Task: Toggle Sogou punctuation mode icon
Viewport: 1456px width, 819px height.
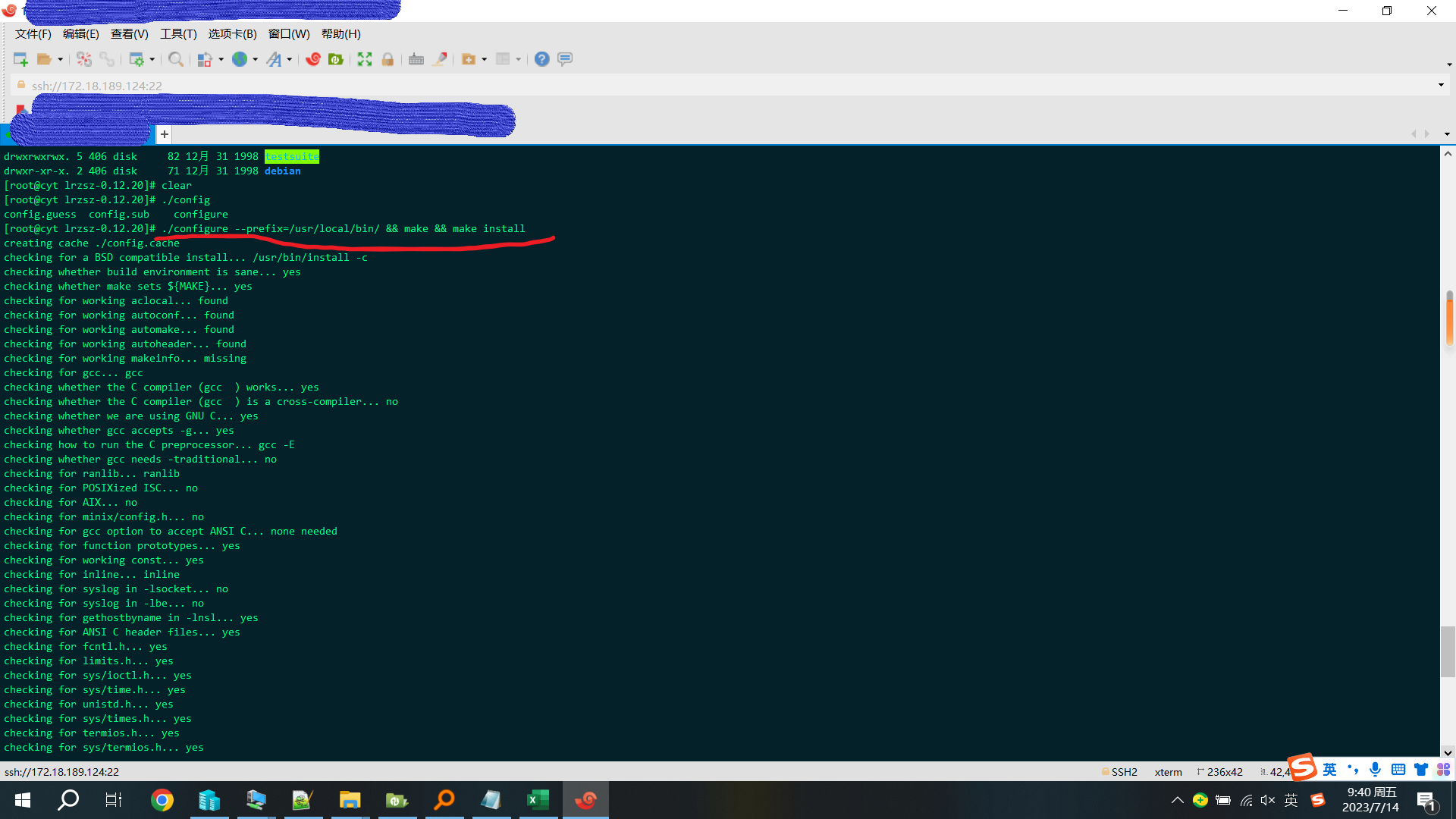Action: [1353, 770]
